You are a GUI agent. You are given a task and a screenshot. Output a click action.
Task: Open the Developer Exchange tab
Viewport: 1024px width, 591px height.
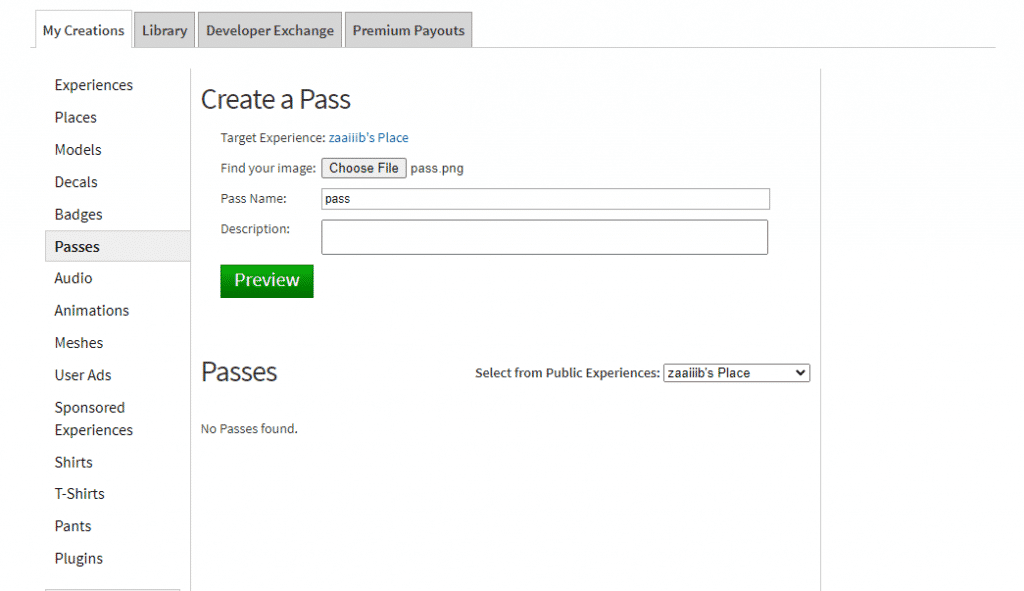point(269,29)
